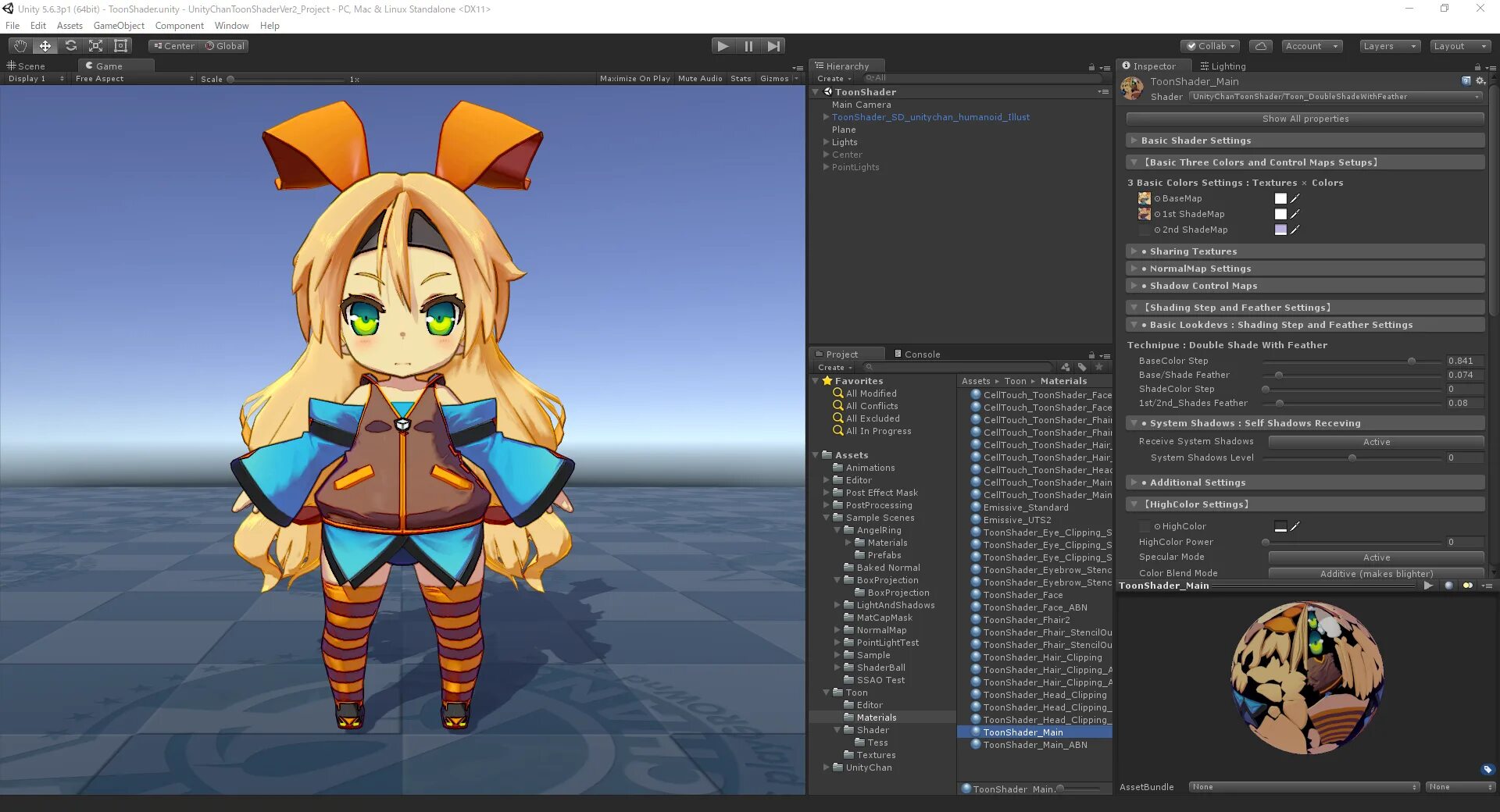Image resolution: width=1500 pixels, height=812 pixels.
Task: Switch to the Console tab
Action: (917, 354)
